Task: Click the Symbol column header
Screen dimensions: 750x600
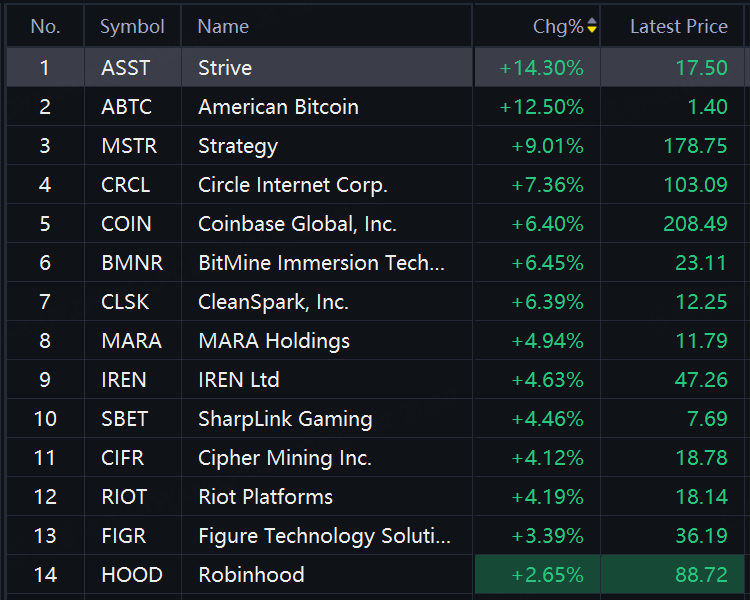Action: coord(132,26)
